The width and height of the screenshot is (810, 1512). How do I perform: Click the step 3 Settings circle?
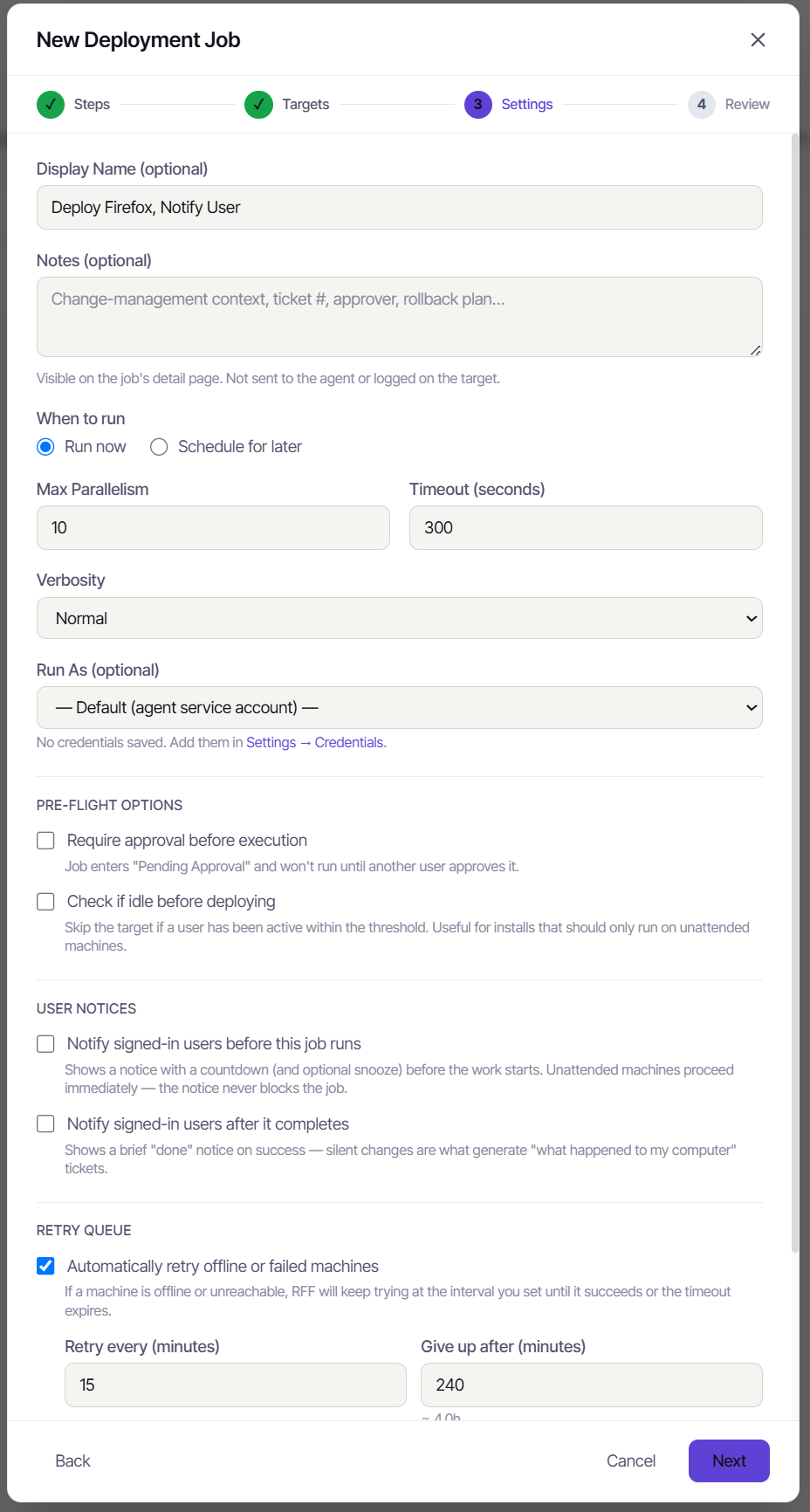pyautogui.click(x=478, y=105)
